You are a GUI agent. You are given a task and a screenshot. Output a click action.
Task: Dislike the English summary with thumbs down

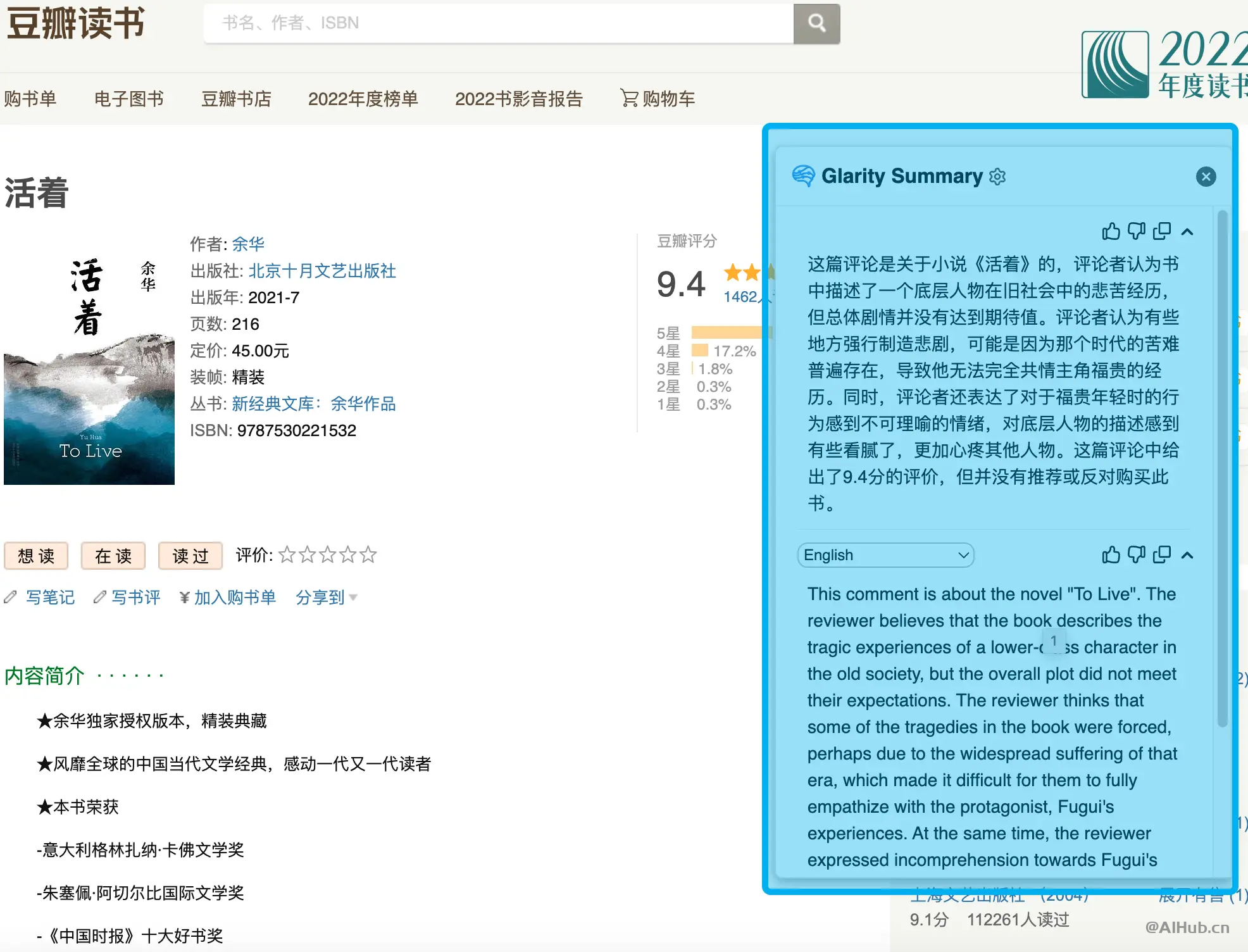click(x=1137, y=555)
